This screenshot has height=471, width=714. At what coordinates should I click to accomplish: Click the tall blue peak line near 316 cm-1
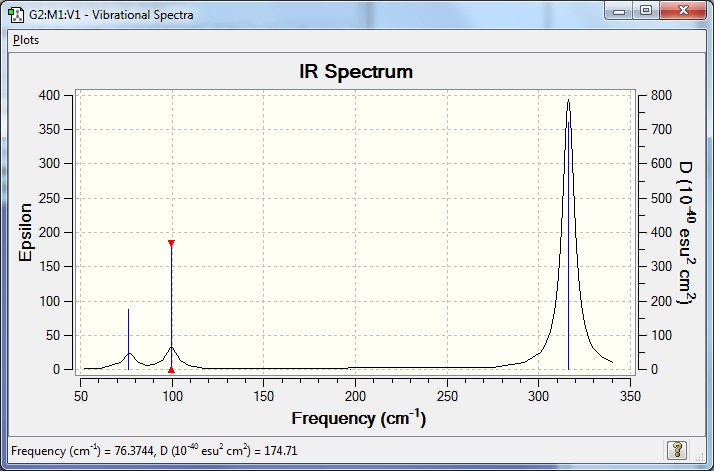point(568,246)
